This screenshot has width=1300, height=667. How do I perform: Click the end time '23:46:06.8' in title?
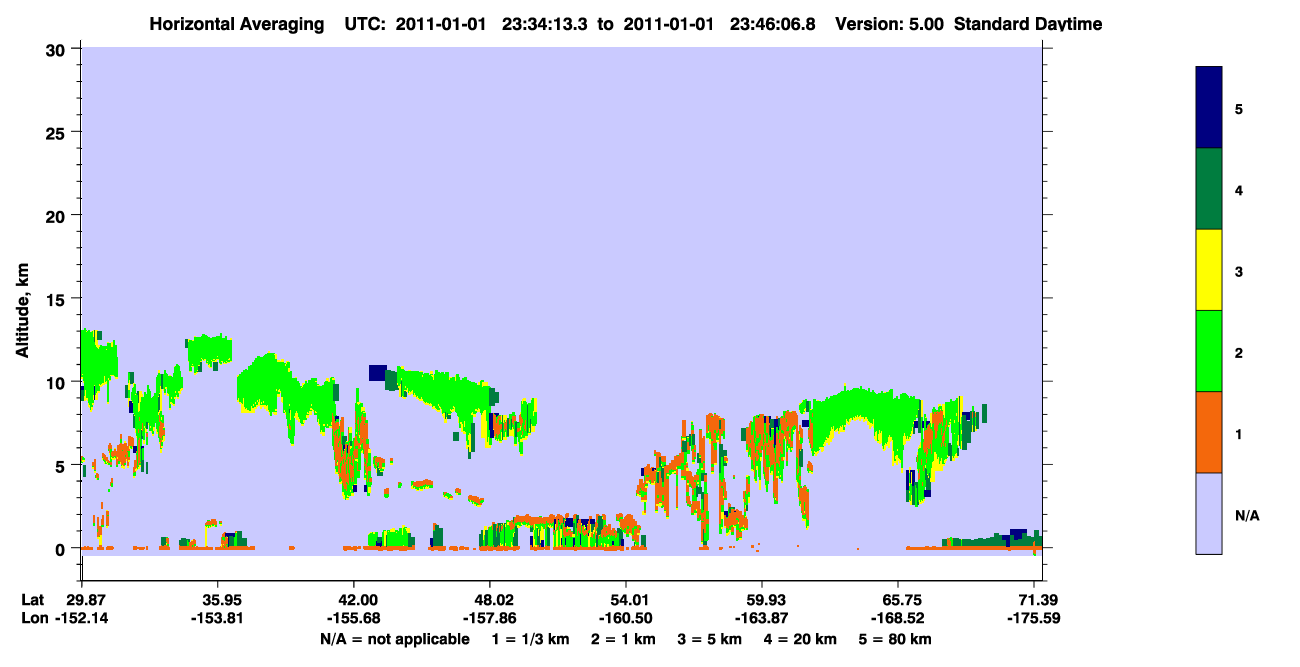click(x=774, y=23)
